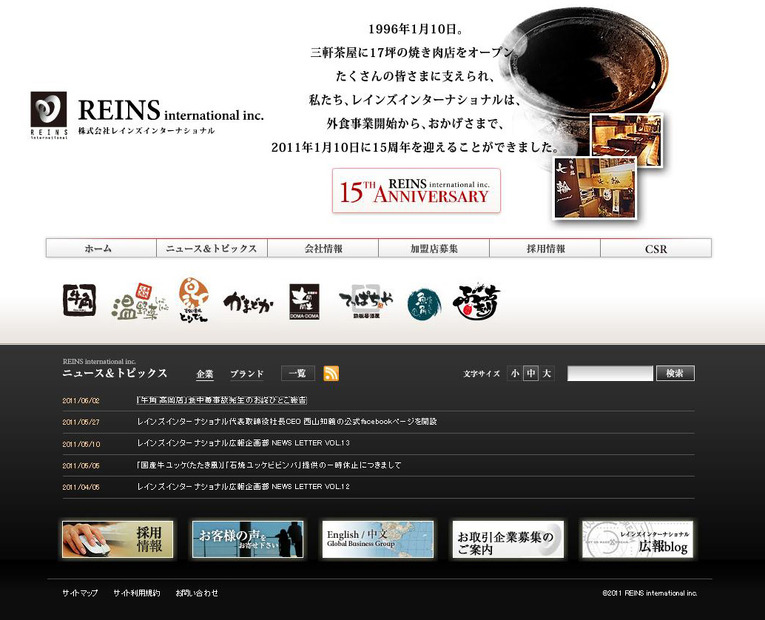The height and width of the screenshot is (620, 765).
Task: Click the 七輪 storefront photo thumbnail
Action: pyautogui.click(x=595, y=188)
